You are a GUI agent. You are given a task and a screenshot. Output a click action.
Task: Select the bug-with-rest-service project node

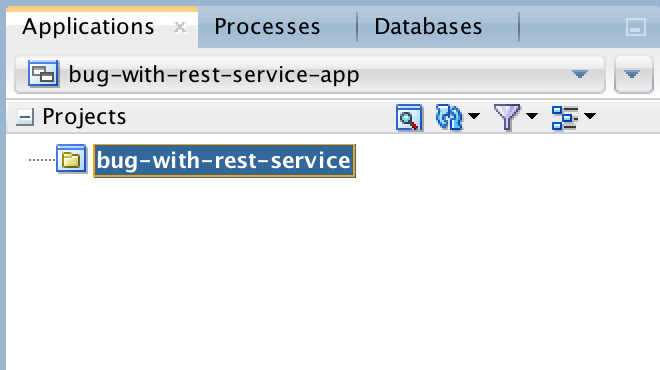pos(224,160)
